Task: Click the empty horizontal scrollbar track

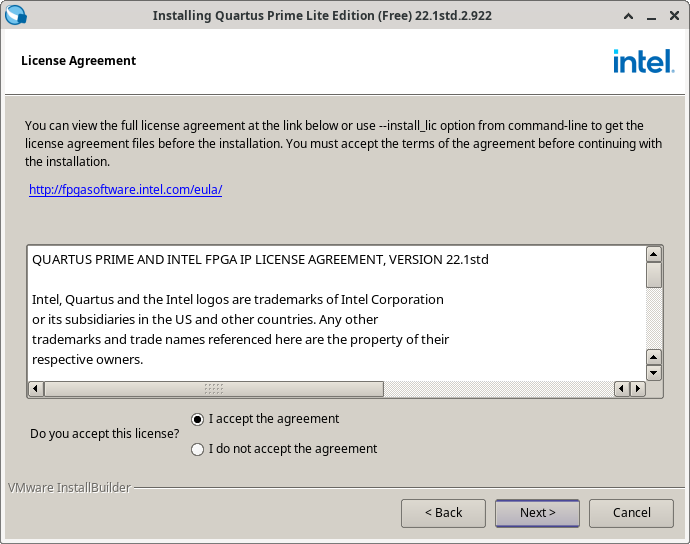Action: (x=499, y=389)
